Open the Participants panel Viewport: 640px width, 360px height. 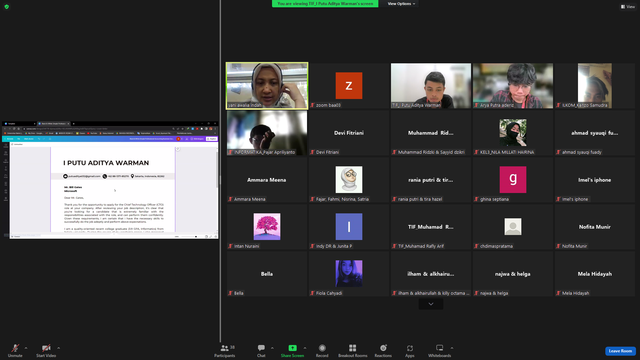[224, 350]
